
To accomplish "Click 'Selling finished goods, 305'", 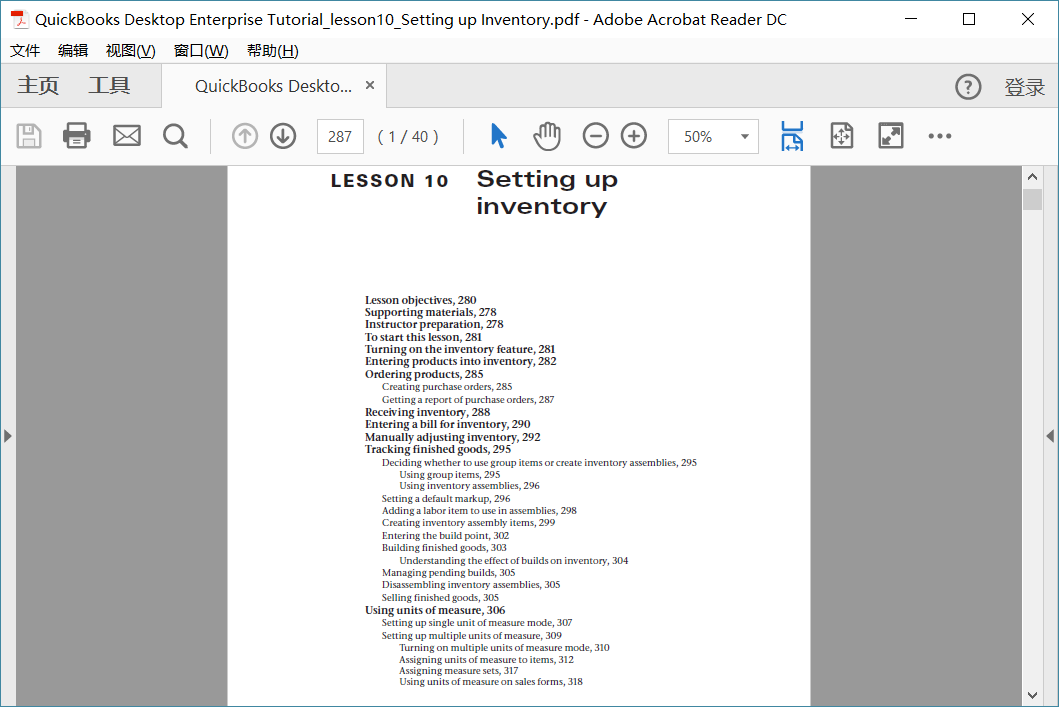I will point(440,598).
